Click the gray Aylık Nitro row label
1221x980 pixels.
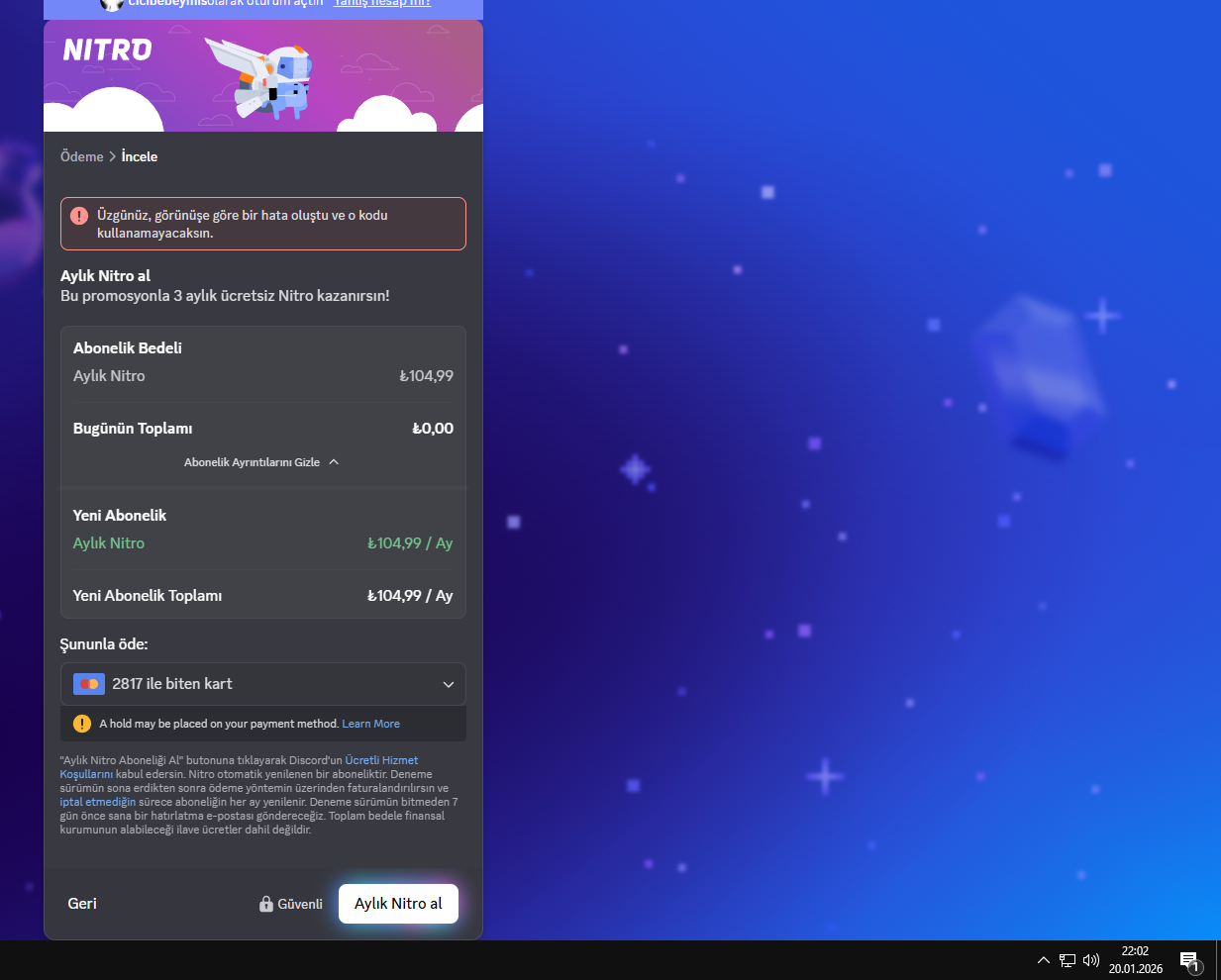point(109,376)
